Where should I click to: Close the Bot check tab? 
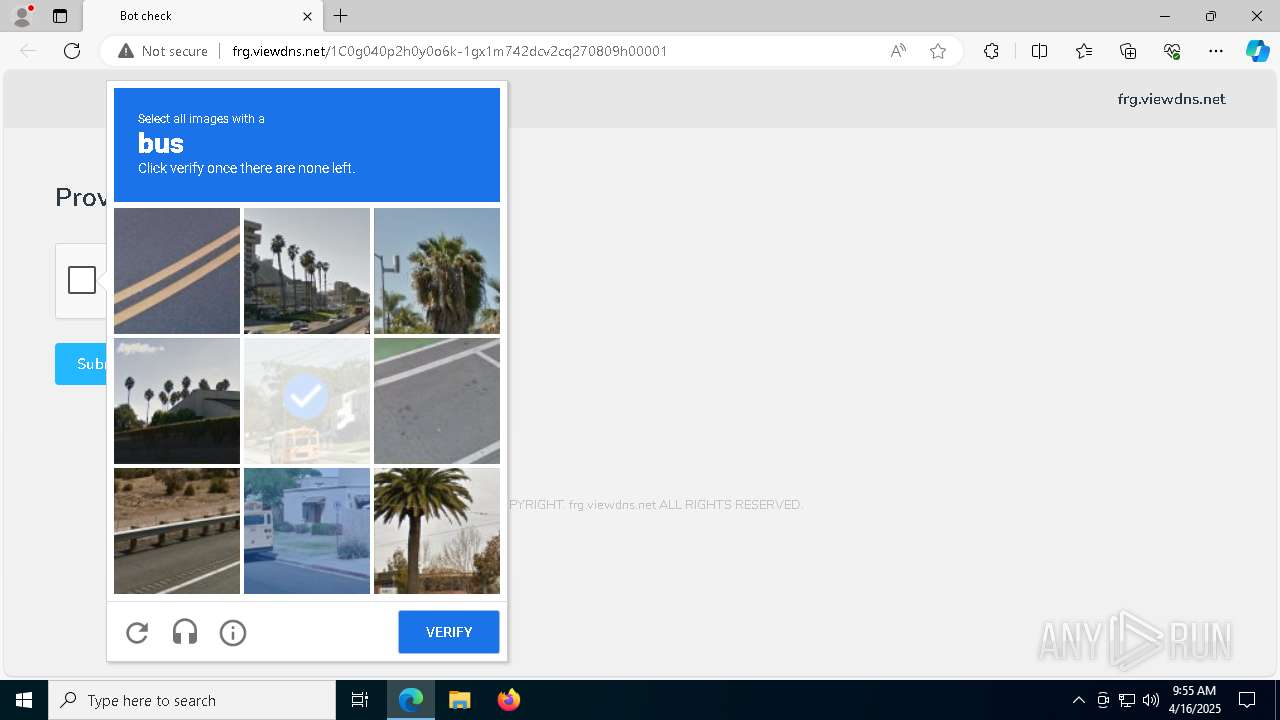pyautogui.click(x=307, y=16)
